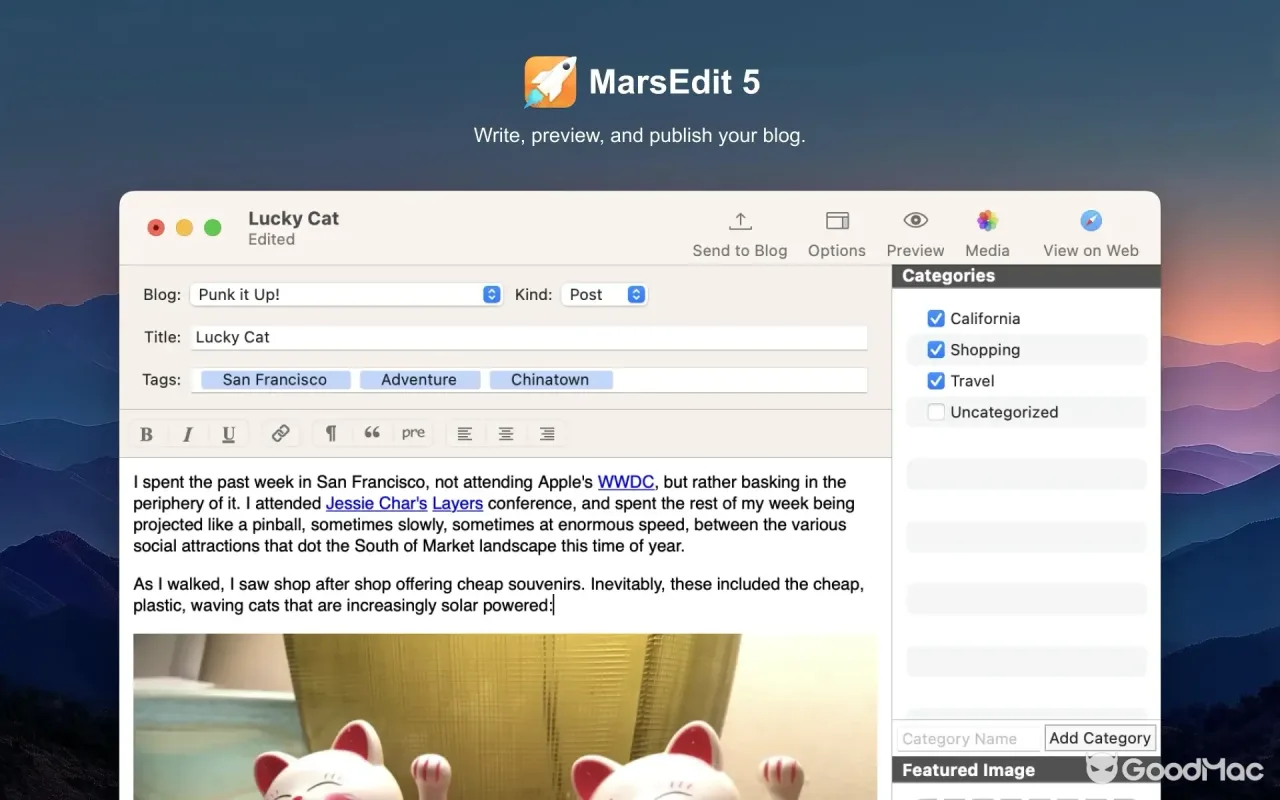Align text right
The image size is (1280, 800).
pyautogui.click(x=547, y=434)
